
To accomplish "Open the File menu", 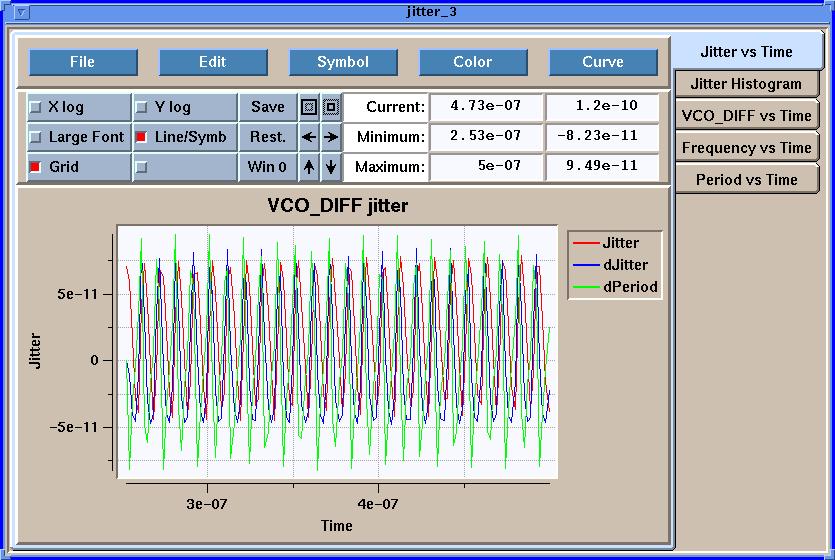I will pos(83,62).
